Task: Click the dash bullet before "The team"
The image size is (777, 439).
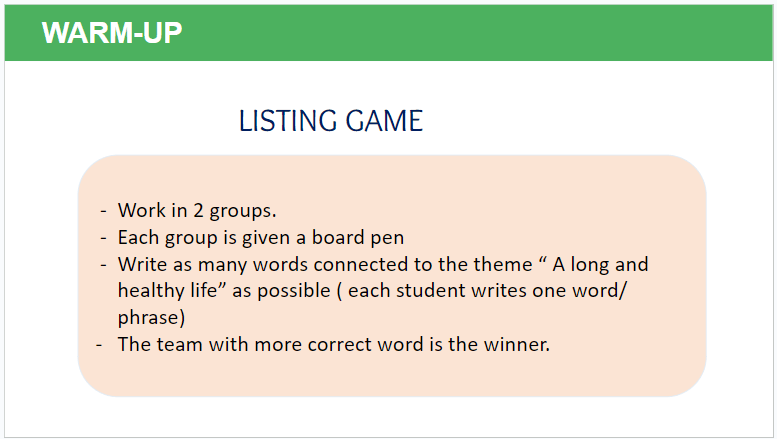Action: [x=99, y=344]
